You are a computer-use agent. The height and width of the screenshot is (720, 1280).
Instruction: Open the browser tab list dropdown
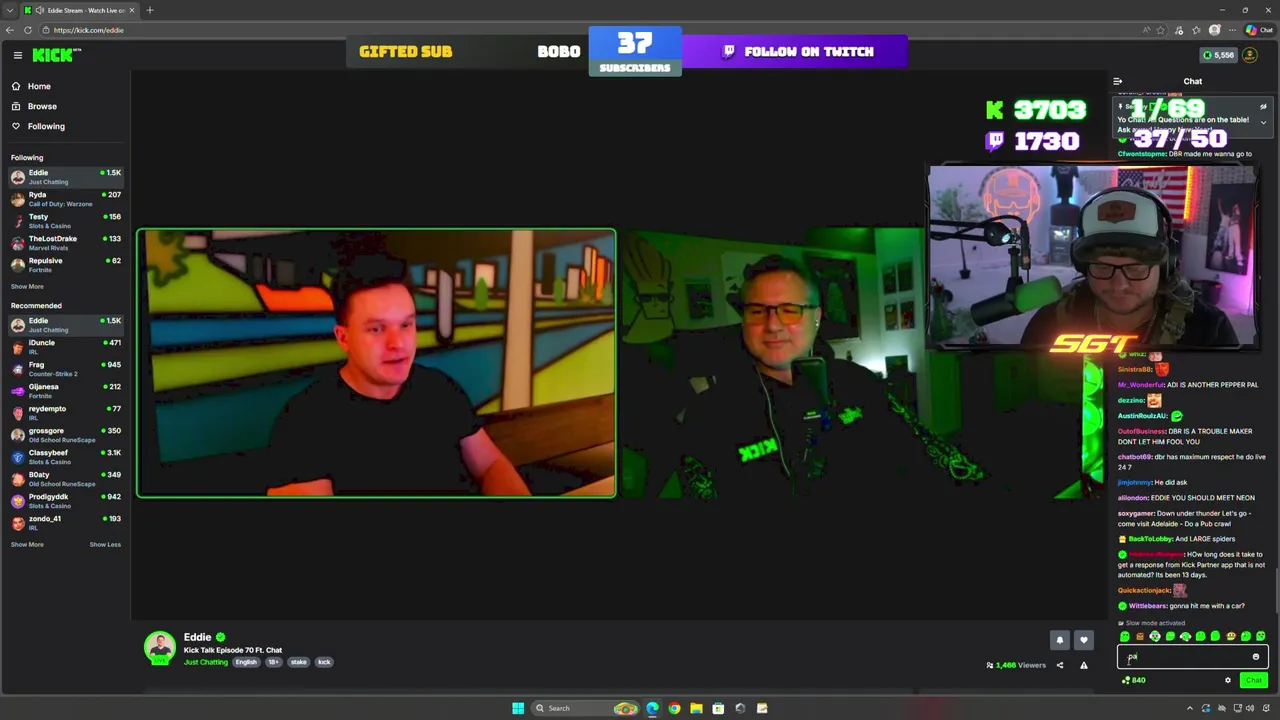pyautogui.click(x=11, y=10)
